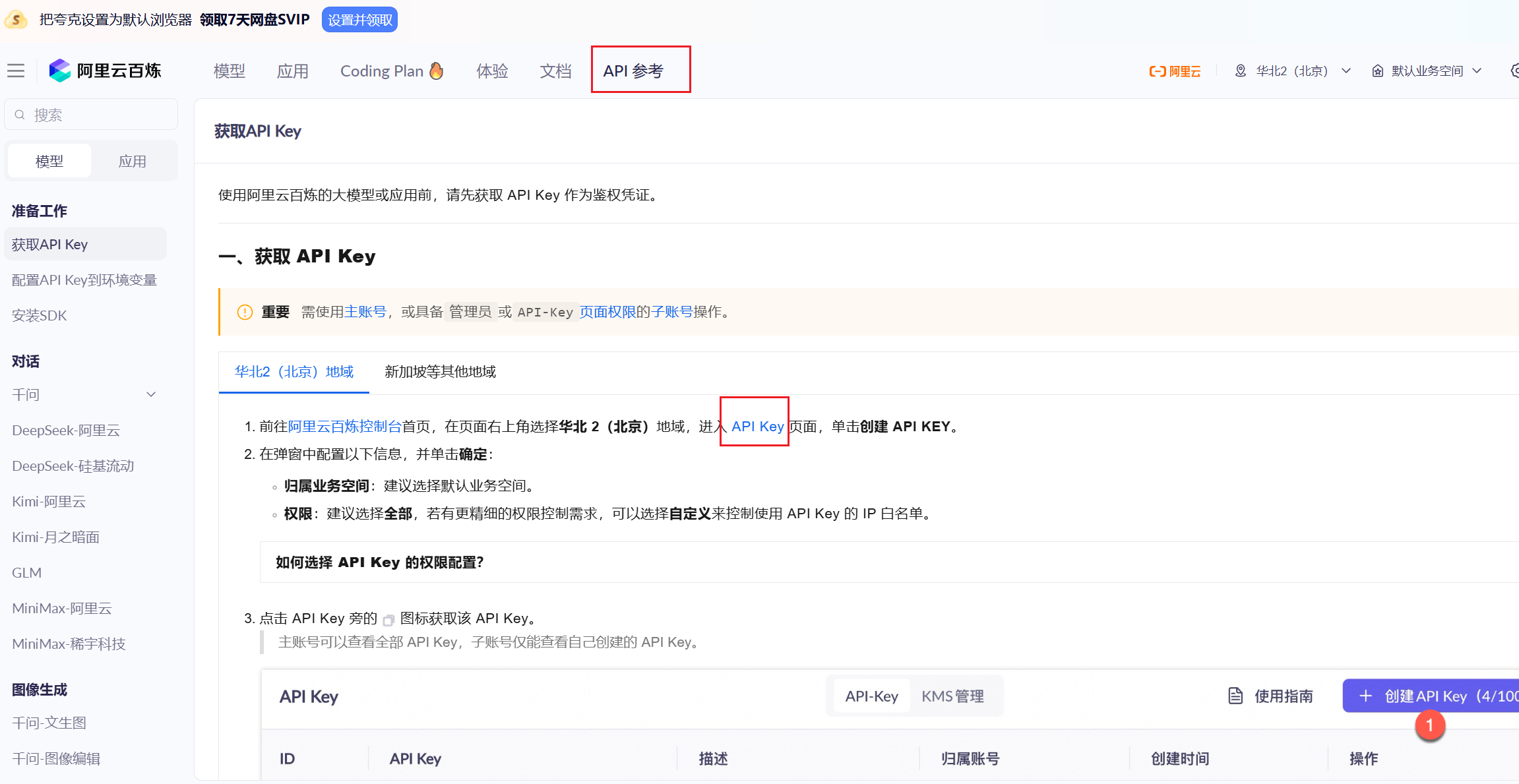Switch sidebar toggle to 应用

(133, 161)
